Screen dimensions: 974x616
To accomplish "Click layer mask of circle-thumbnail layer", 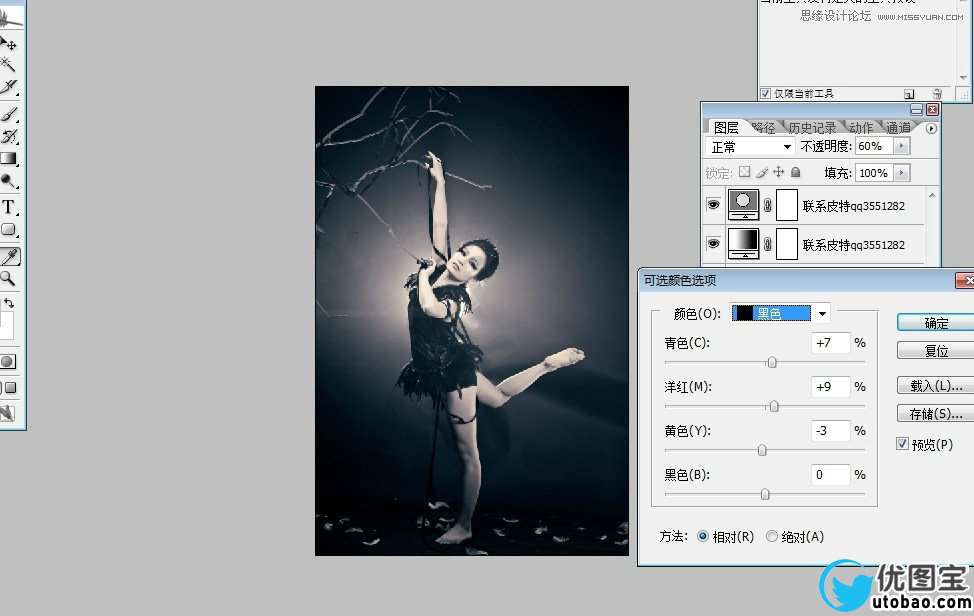I will pos(787,205).
